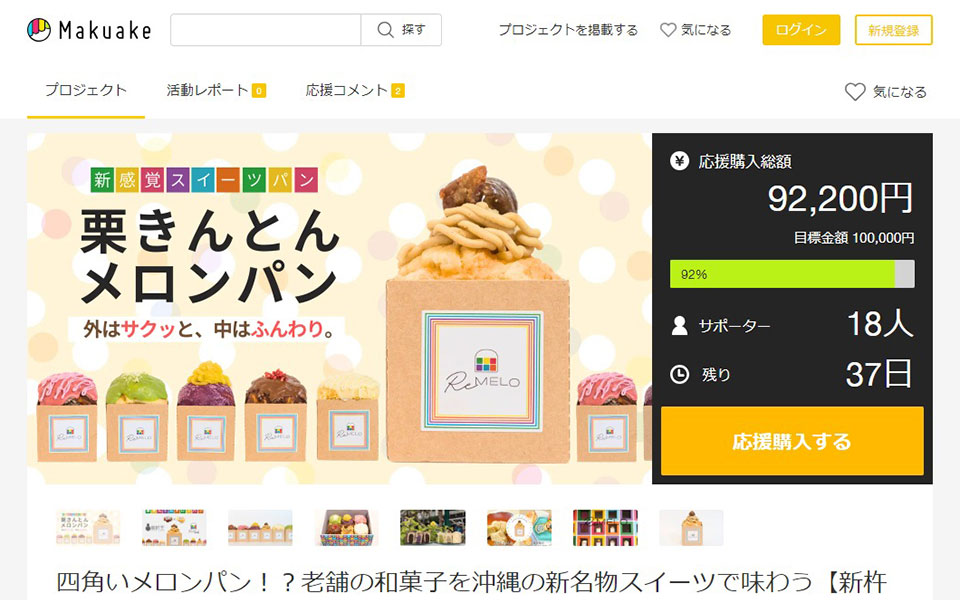
Task: Click the ログイン button
Action: click(x=801, y=30)
